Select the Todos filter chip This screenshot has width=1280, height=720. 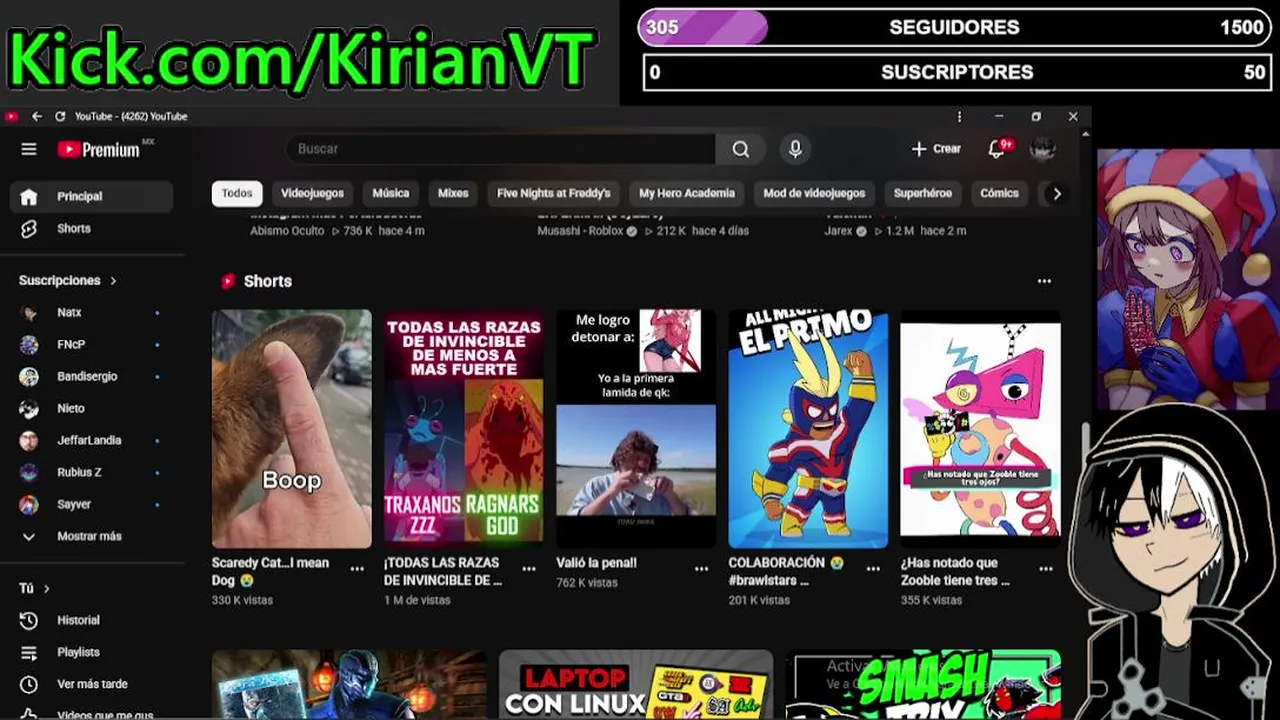(237, 193)
